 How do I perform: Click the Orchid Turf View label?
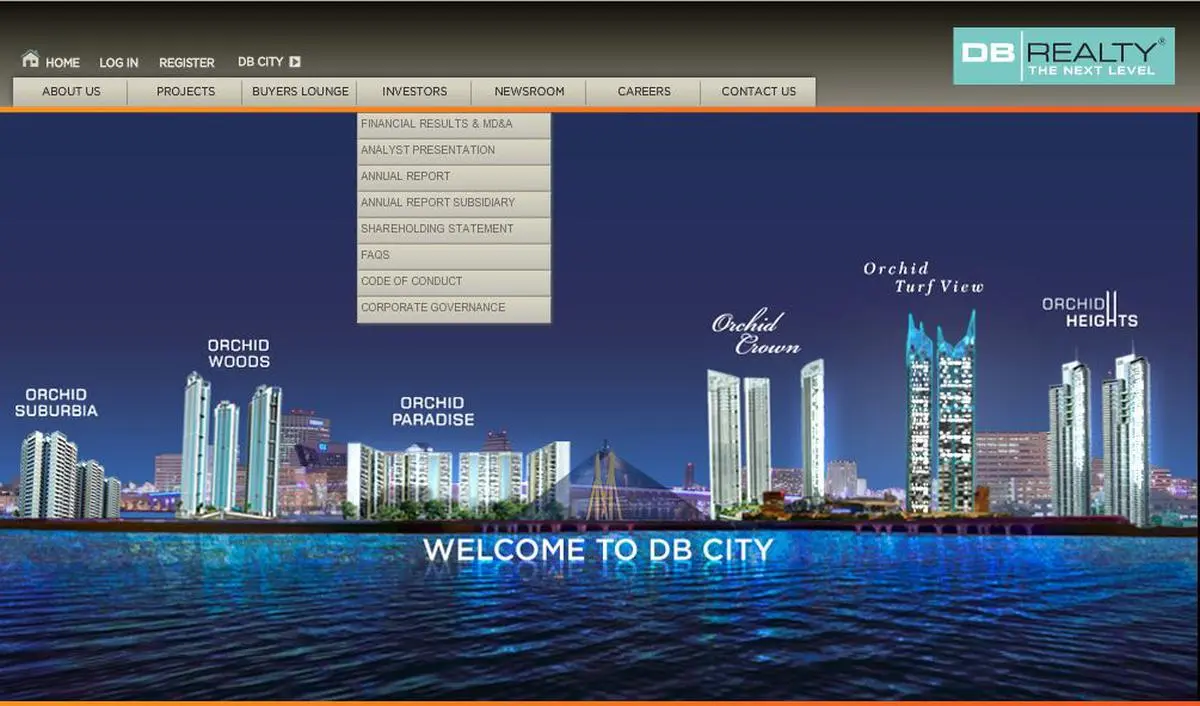point(924,277)
